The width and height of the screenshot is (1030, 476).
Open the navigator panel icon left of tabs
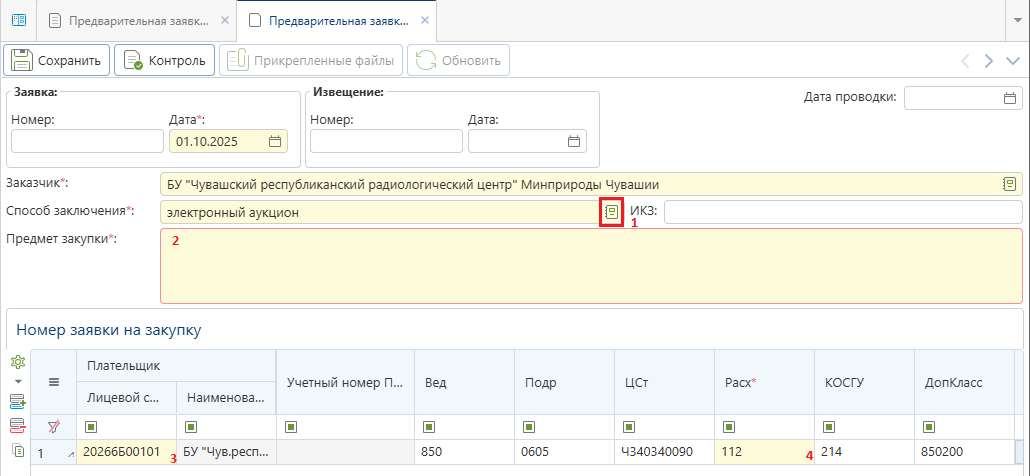click(x=18, y=20)
